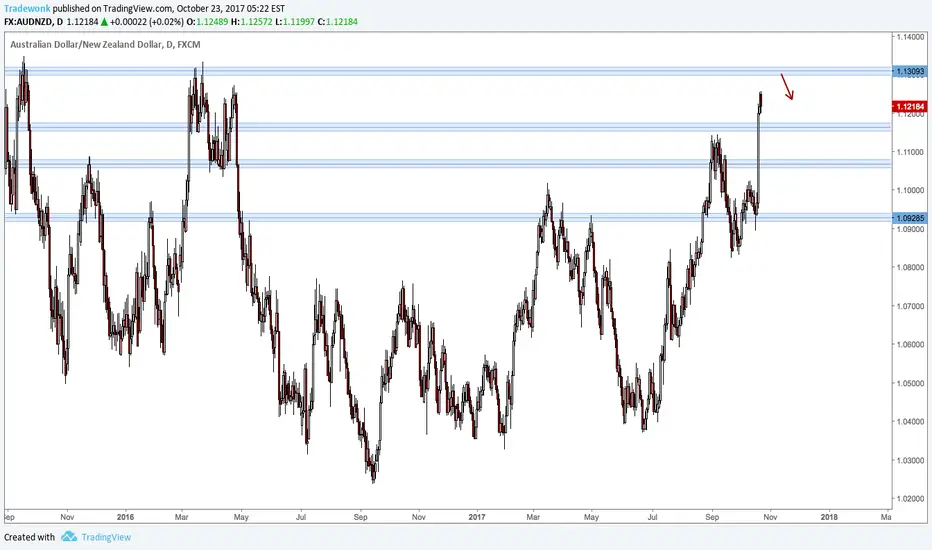Open the Tradewonk author link
Viewport: 932px width, 550px height.
[27, 9]
